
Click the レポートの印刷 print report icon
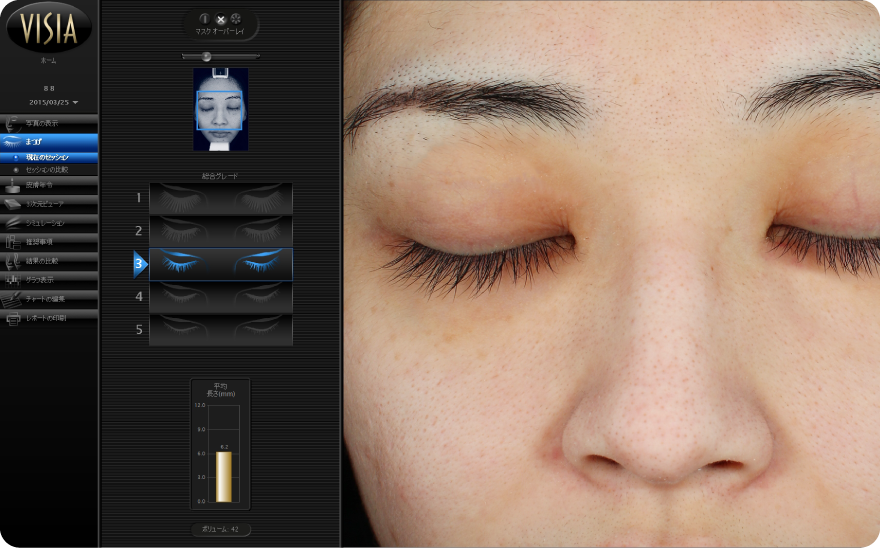(14, 317)
